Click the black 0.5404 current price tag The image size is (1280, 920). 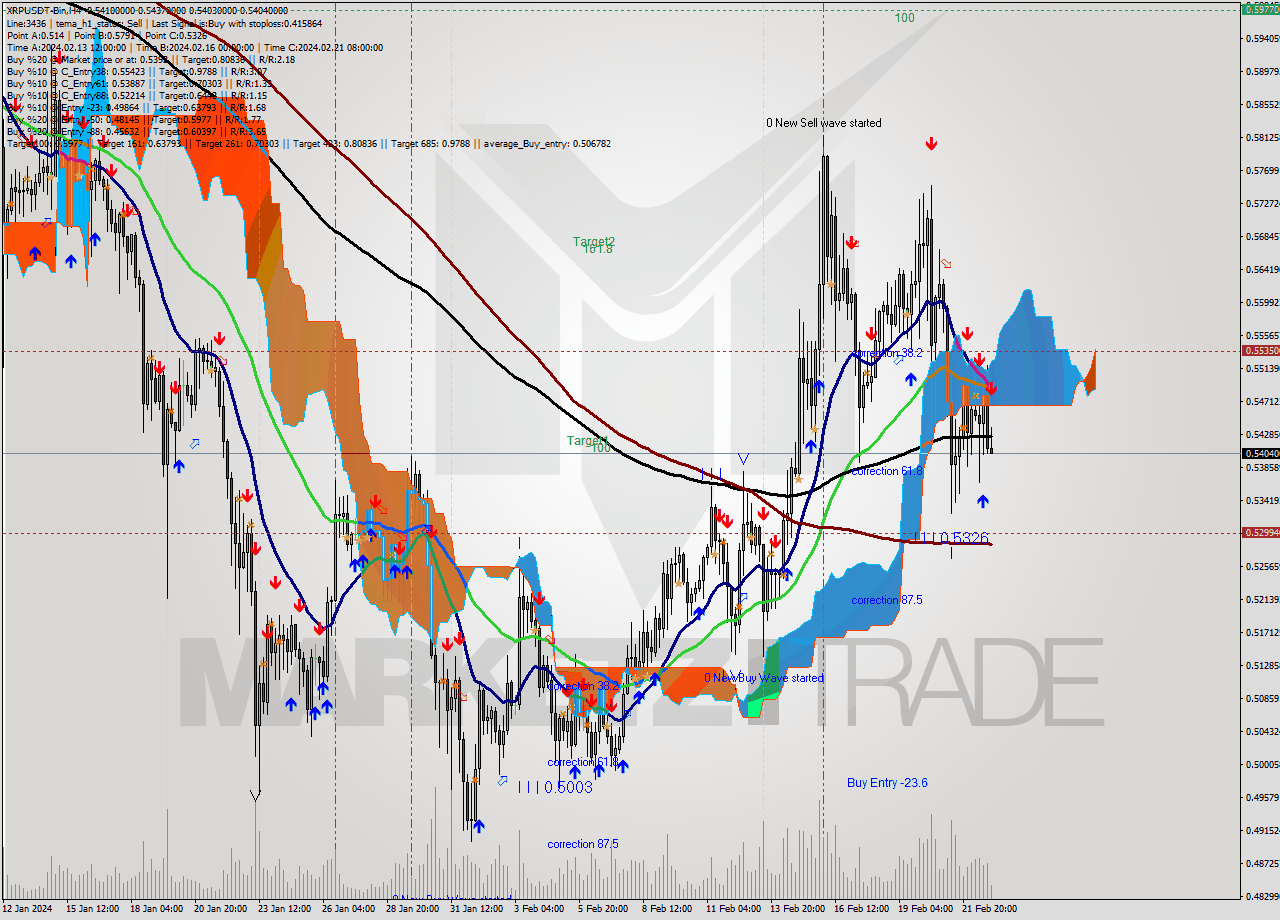[x=1260, y=453]
